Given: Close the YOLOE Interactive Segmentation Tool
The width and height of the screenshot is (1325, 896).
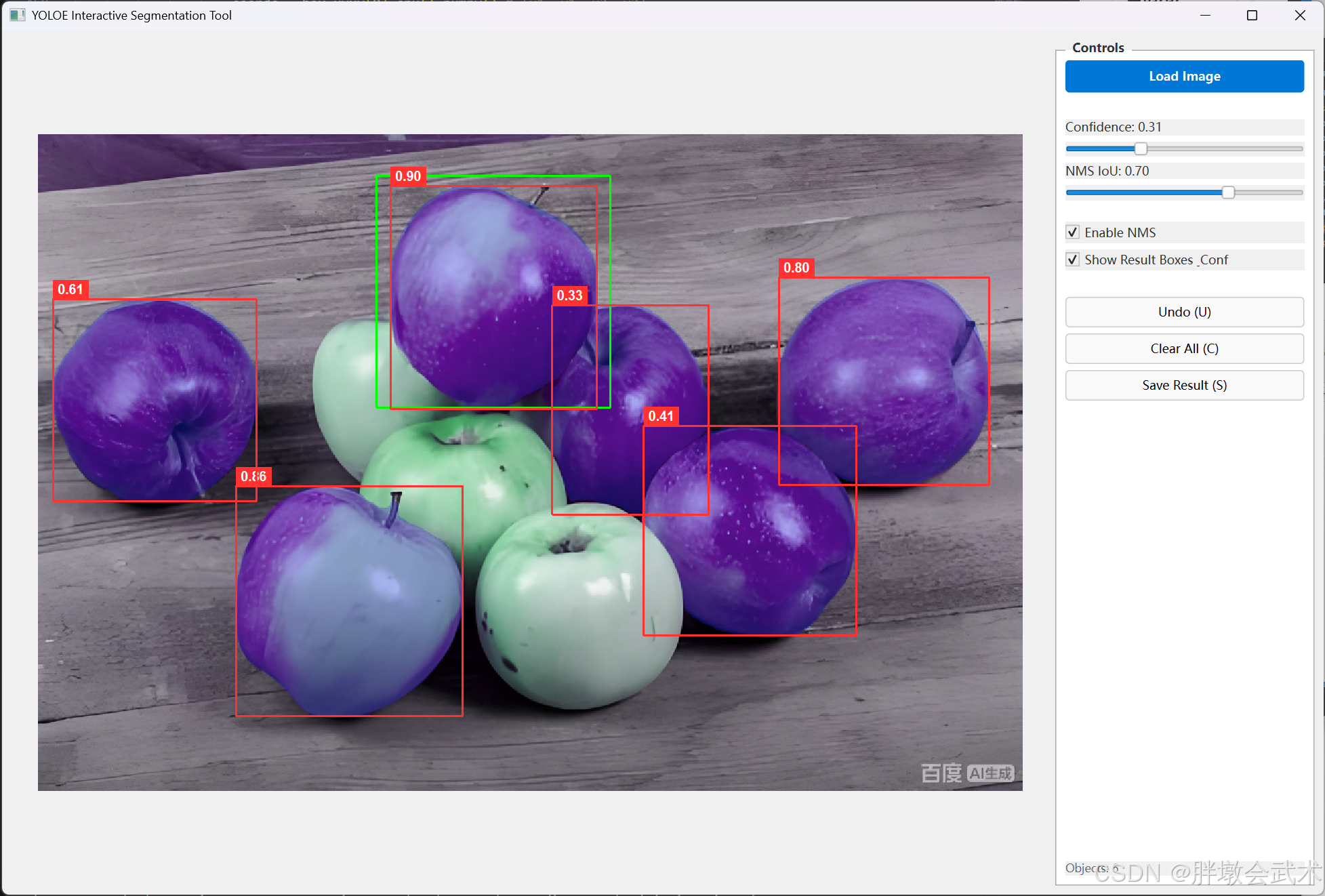Looking at the screenshot, I should tap(1299, 15).
